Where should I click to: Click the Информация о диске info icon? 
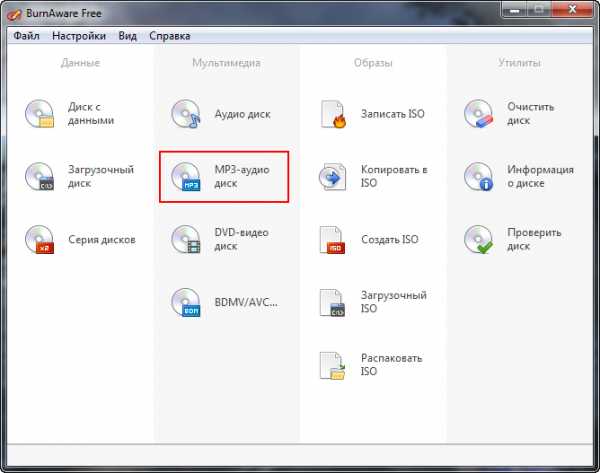[479, 176]
